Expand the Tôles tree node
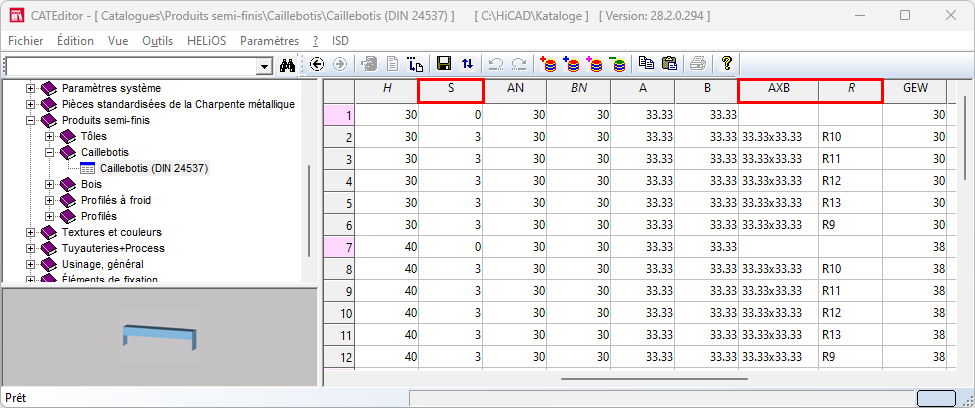Viewport: 975px width, 408px height. click(50, 136)
